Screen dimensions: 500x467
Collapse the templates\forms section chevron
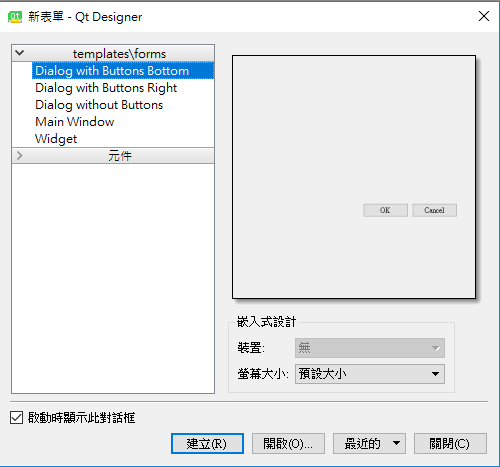pos(20,53)
